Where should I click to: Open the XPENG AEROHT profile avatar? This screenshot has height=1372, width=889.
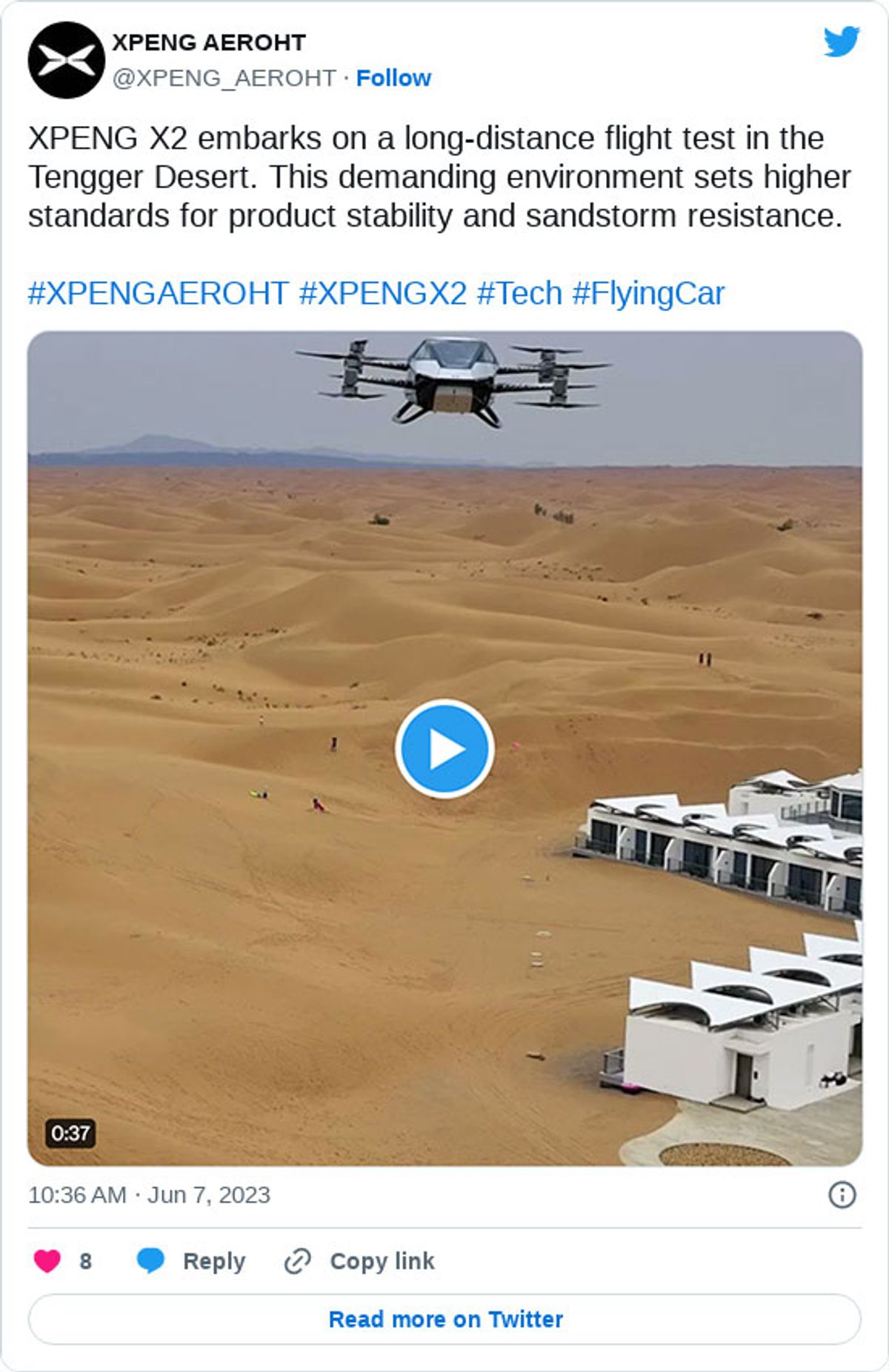[67, 60]
